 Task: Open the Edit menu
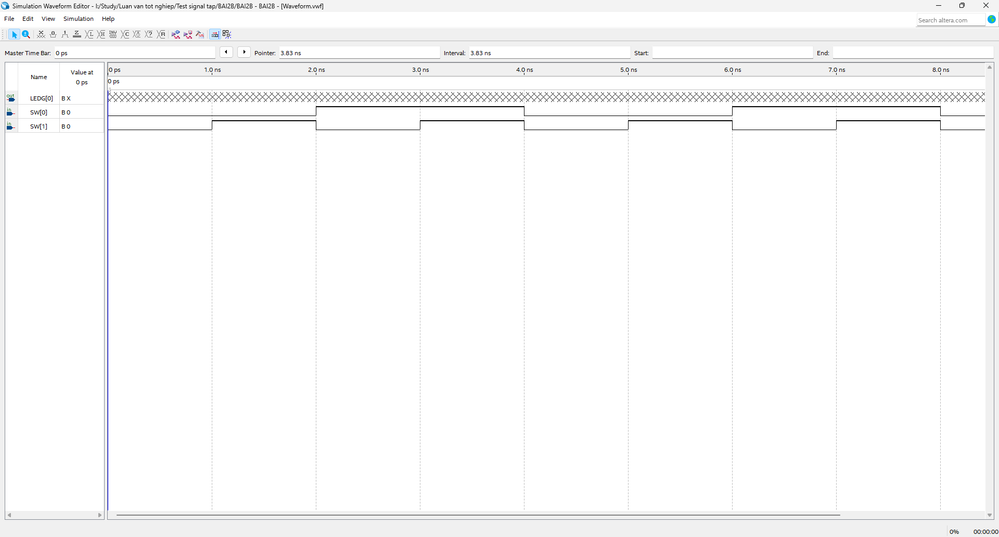[27, 19]
